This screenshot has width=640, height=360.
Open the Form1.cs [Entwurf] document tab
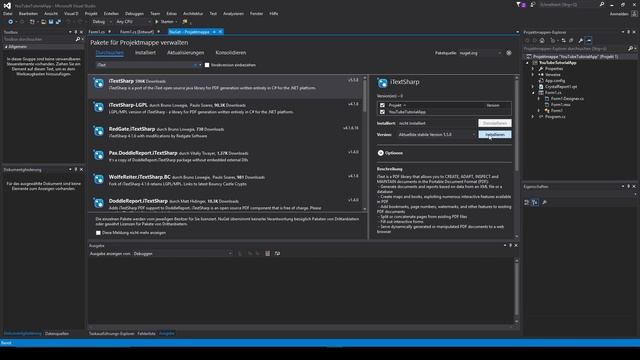click(137, 32)
